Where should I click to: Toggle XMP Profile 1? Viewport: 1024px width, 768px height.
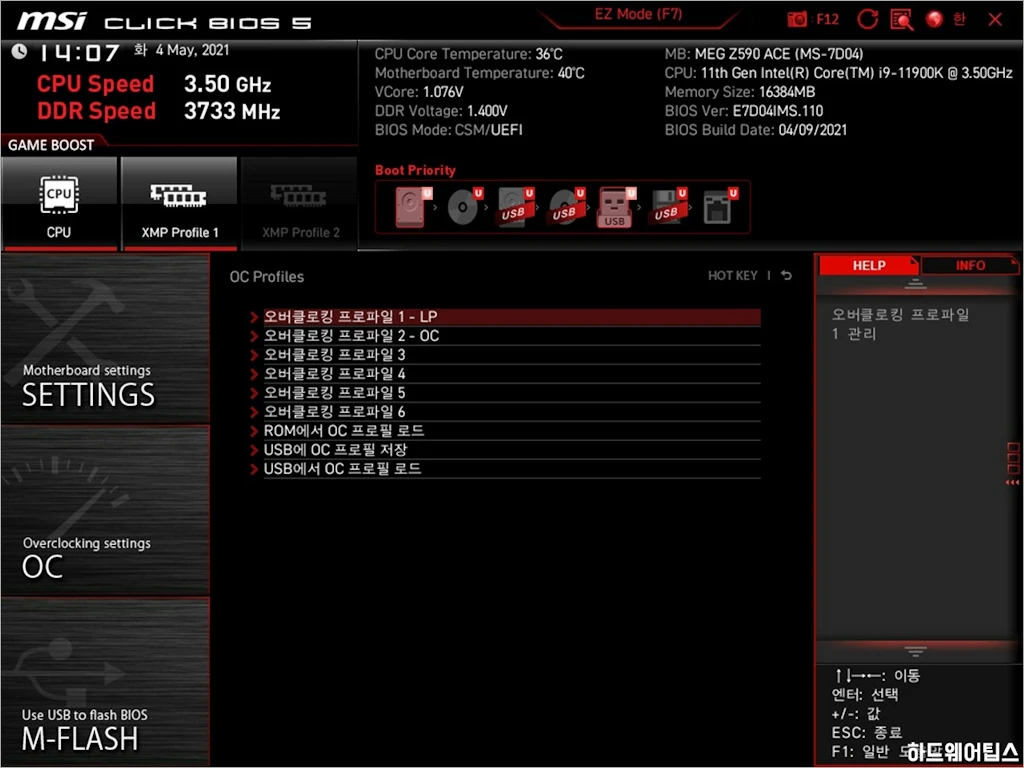click(180, 204)
